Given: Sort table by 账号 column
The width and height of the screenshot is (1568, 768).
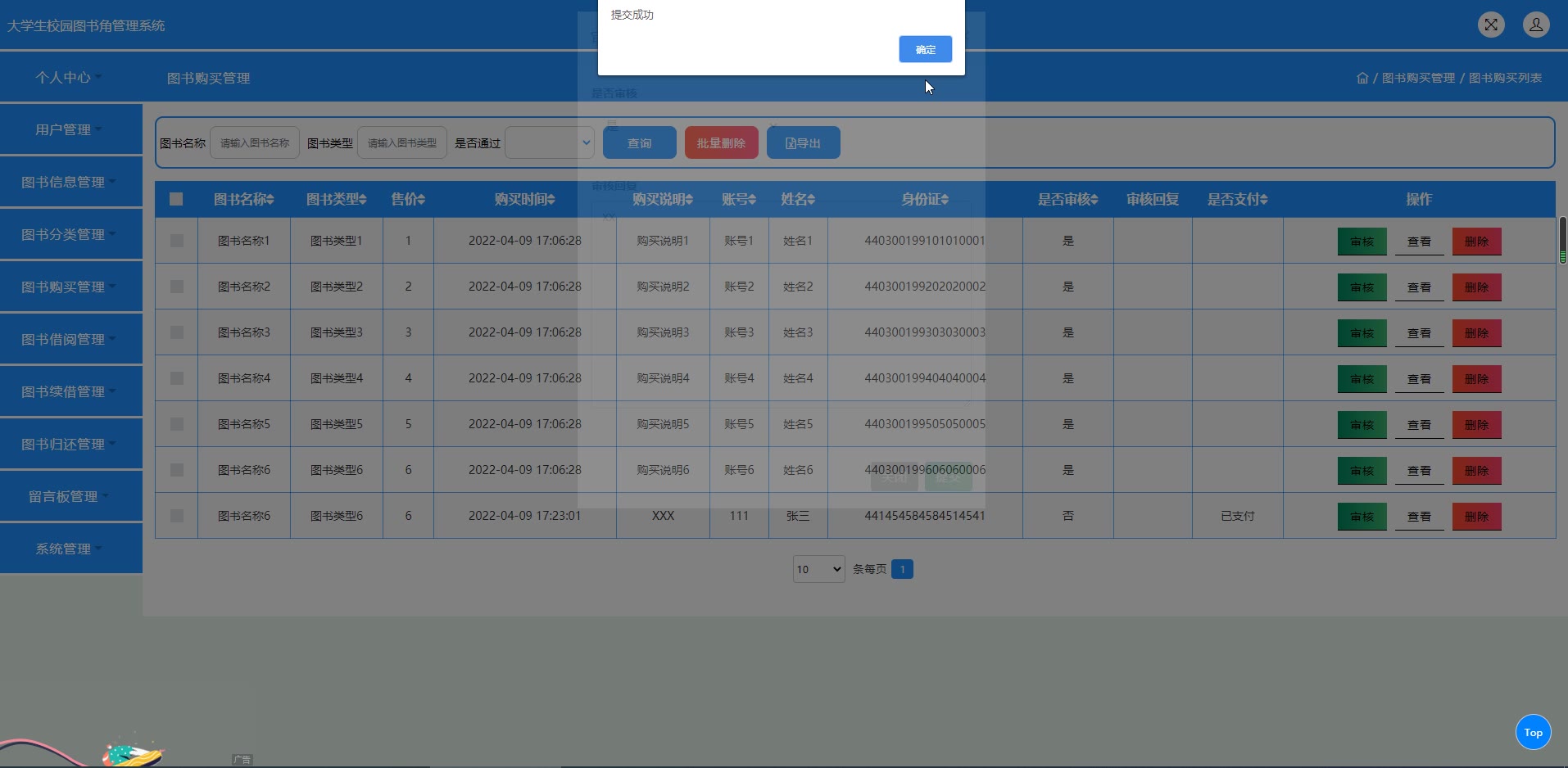Looking at the screenshot, I should pyautogui.click(x=739, y=199).
